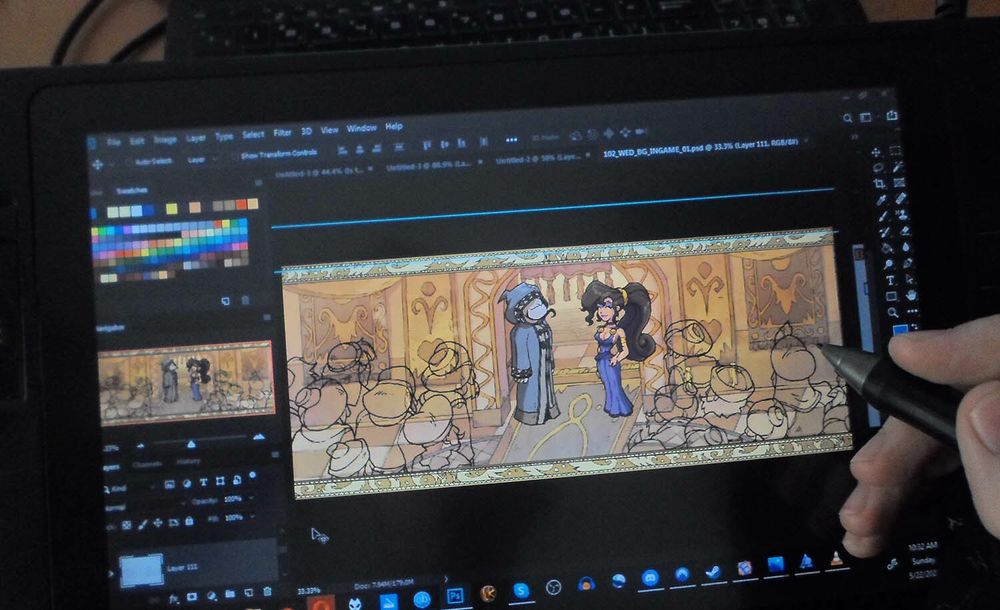Create new swatch in Swatches panel
Image resolution: width=1000 pixels, height=610 pixels.
pos(225,301)
